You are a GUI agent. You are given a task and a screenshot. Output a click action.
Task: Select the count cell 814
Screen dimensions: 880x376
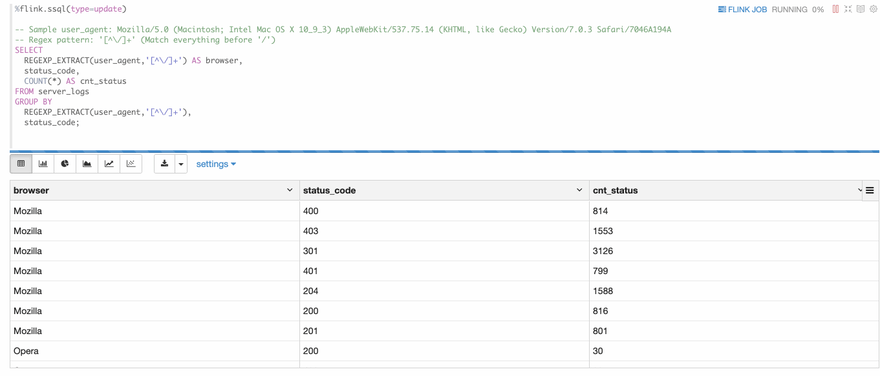click(x=734, y=211)
